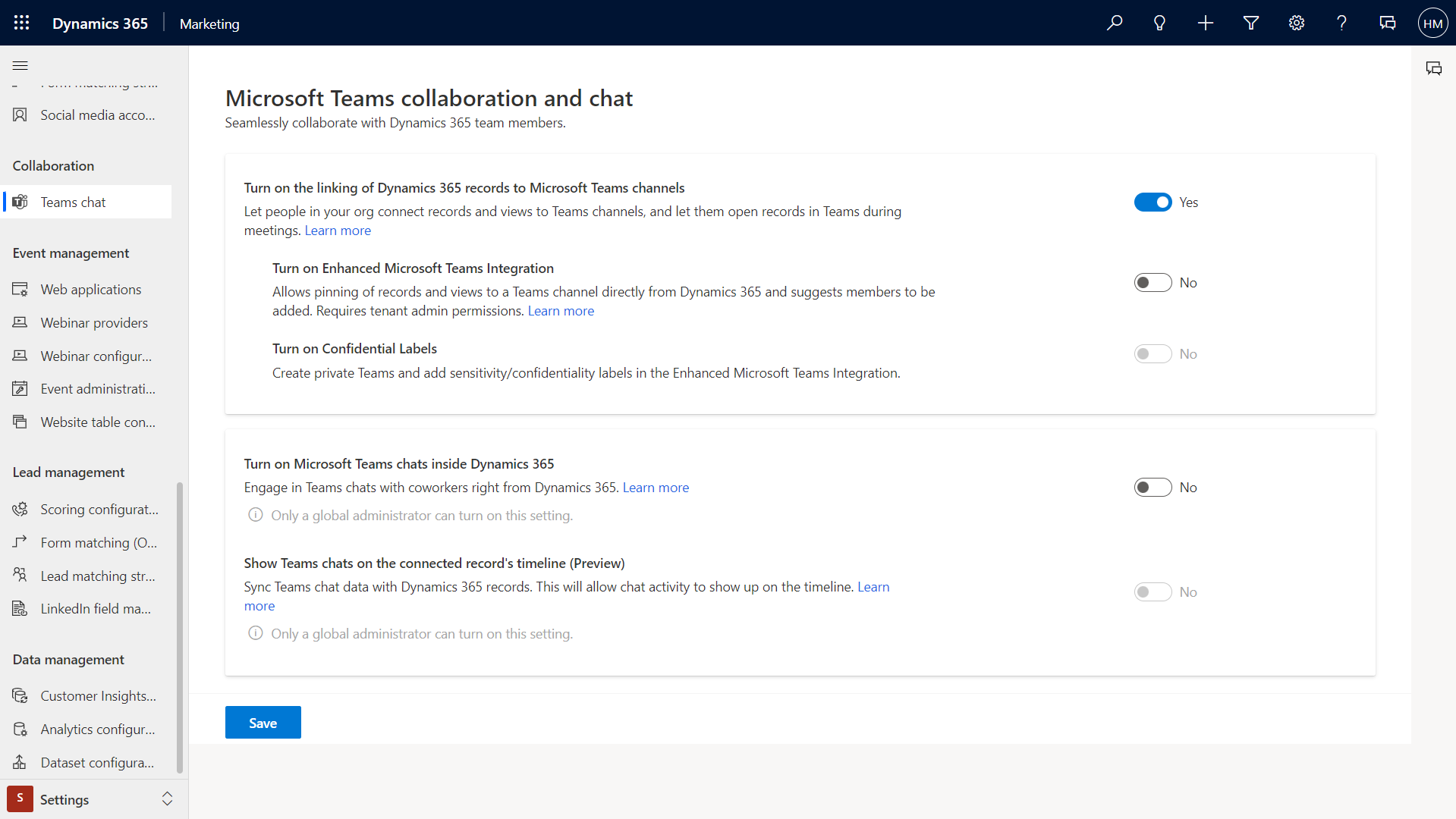Click the Data management section header
Image resolution: width=1456 pixels, height=819 pixels.
pyautogui.click(x=68, y=660)
